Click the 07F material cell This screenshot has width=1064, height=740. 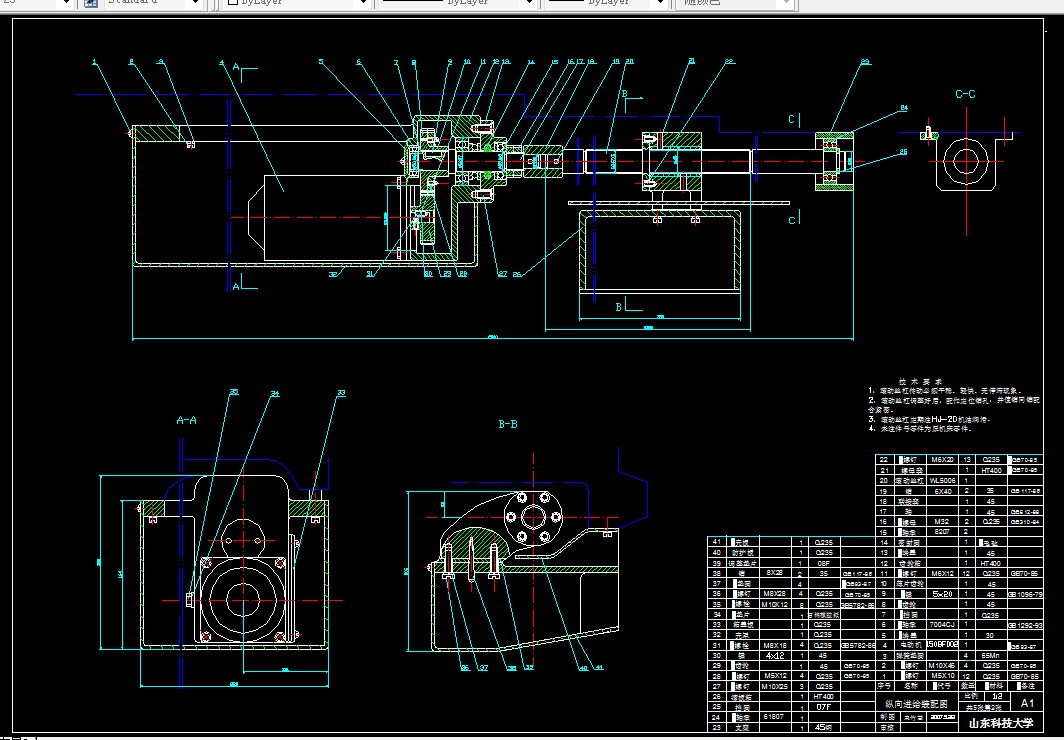[823, 707]
